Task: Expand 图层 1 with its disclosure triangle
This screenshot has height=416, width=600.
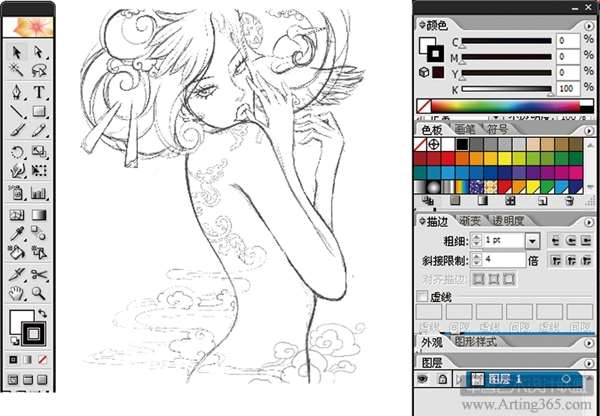Action: pyautogui.click(x=458, y=379)
